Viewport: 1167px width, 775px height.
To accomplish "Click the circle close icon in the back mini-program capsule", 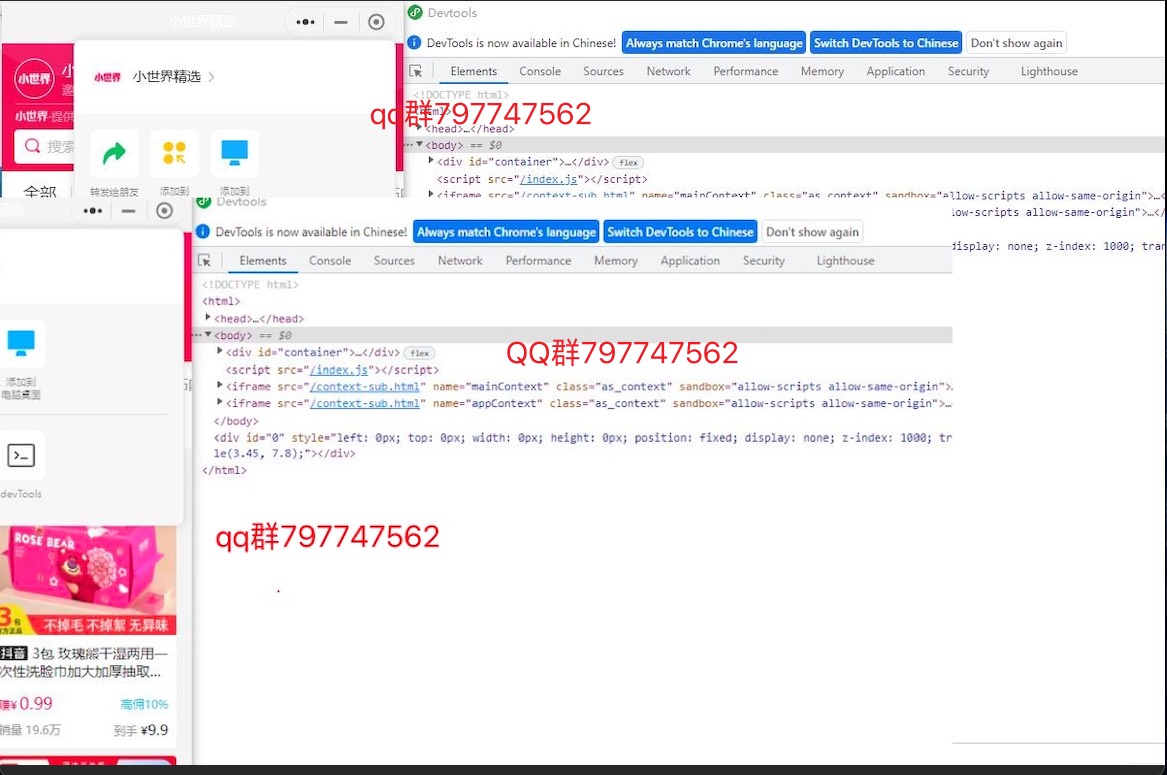I will tap(377, 22).
